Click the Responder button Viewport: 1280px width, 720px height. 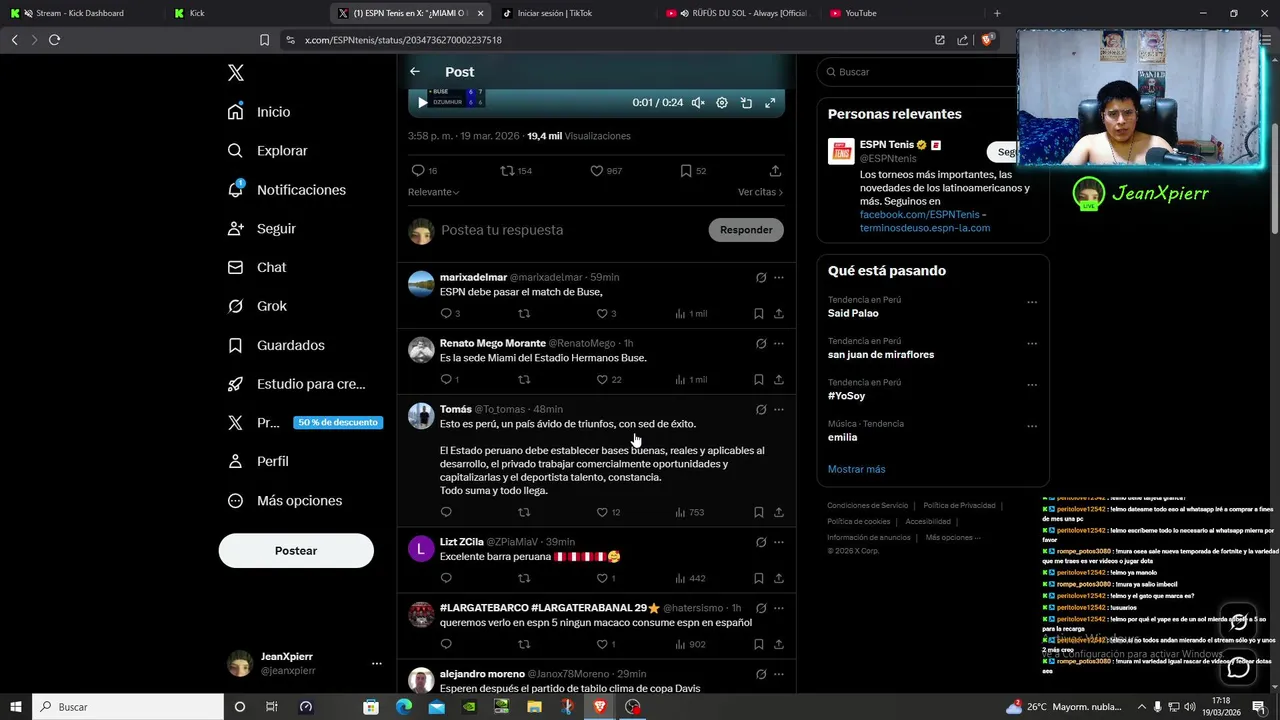point(746,230)
